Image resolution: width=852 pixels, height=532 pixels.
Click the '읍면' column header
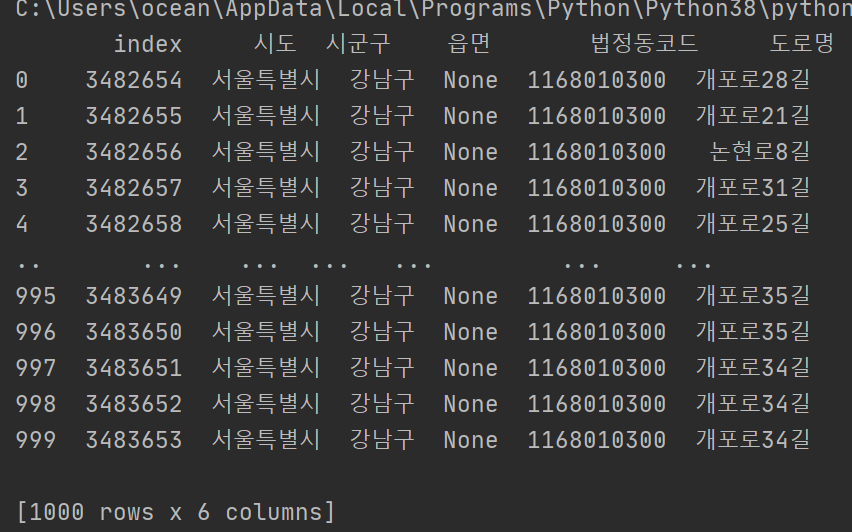pyautogui.click(x=469, y=43)
